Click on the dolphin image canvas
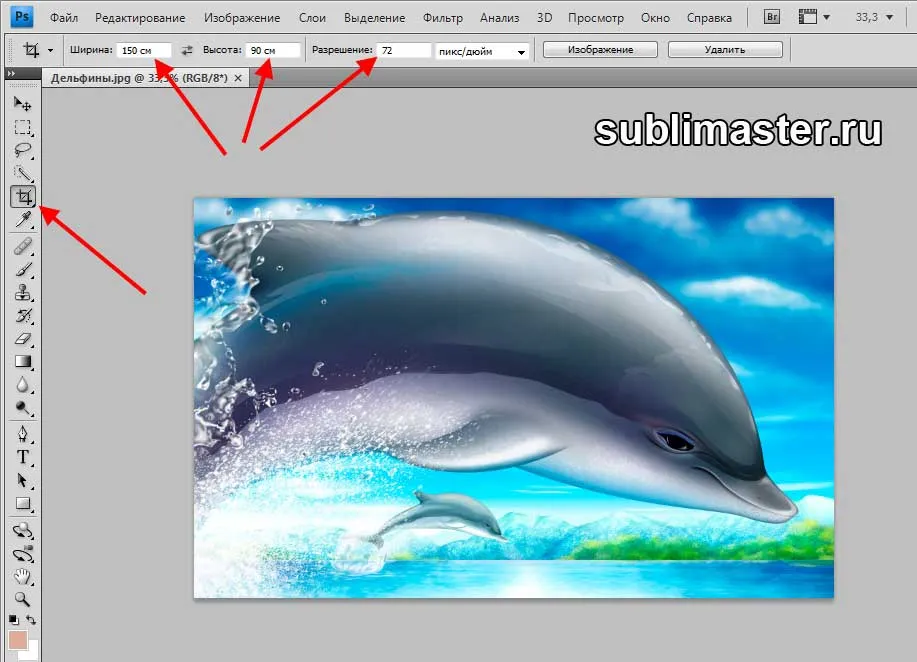Image resolution: width=917 pixels, height=662 pixels. tap(513, 398)
